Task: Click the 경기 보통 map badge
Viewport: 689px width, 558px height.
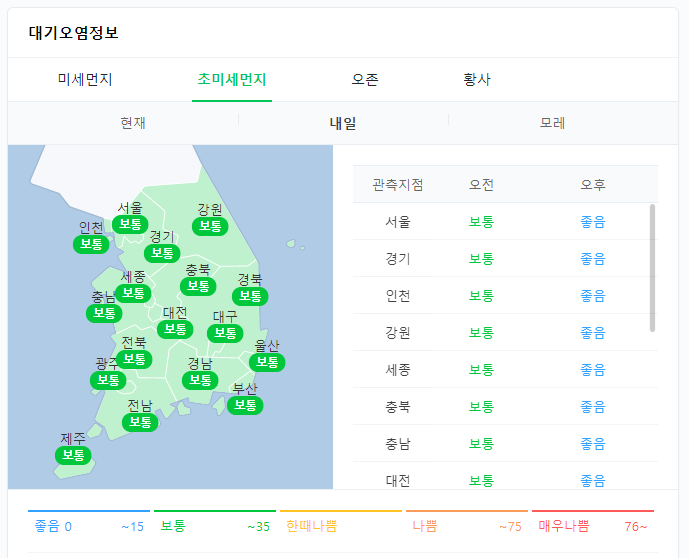Action: point(162,253)
